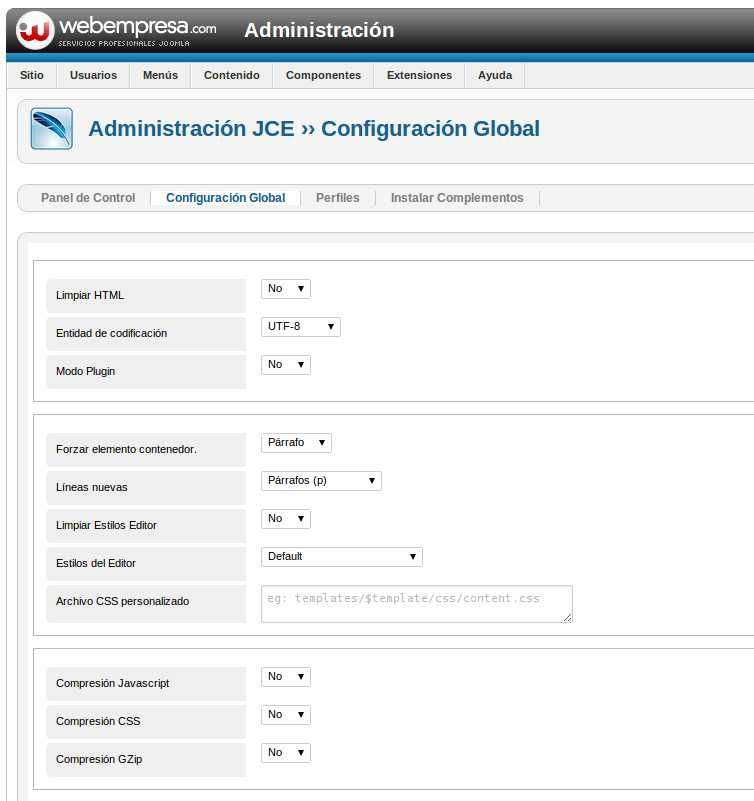This screenshot has height=801, width=754.
Task: Select the Configuración Global tab
Action: tap(226, 198)
